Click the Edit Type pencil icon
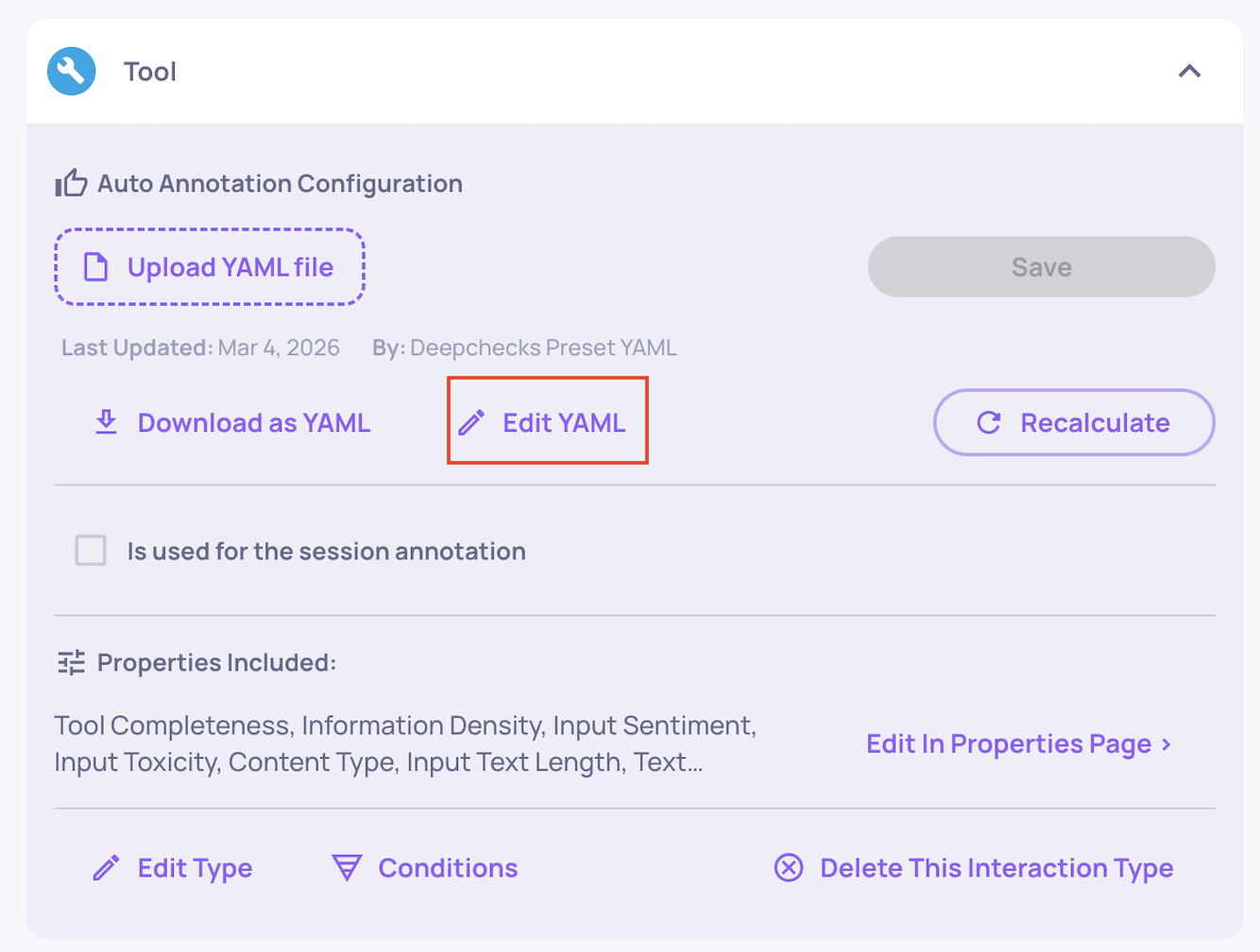 [107, 868]
